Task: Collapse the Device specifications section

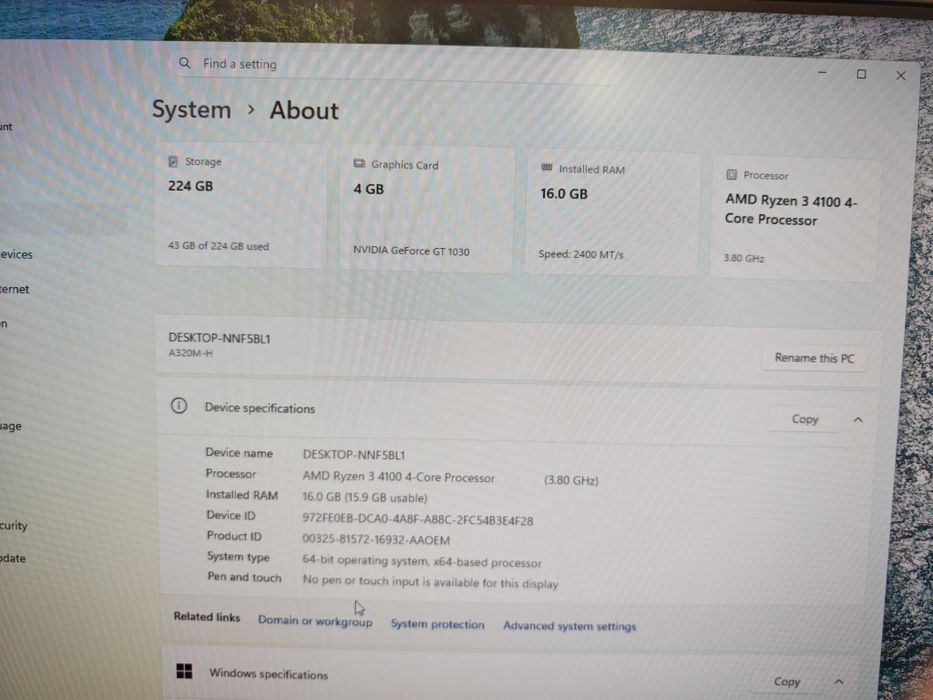Action: point(857,420)
